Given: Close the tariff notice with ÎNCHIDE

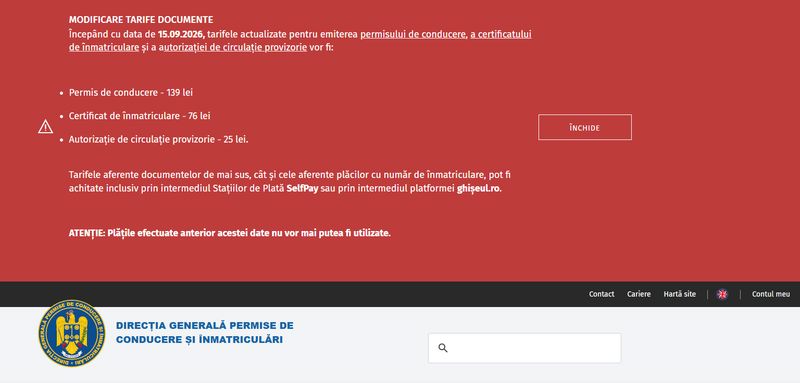Looking at the screenshot, I should (x=585, y=127).
